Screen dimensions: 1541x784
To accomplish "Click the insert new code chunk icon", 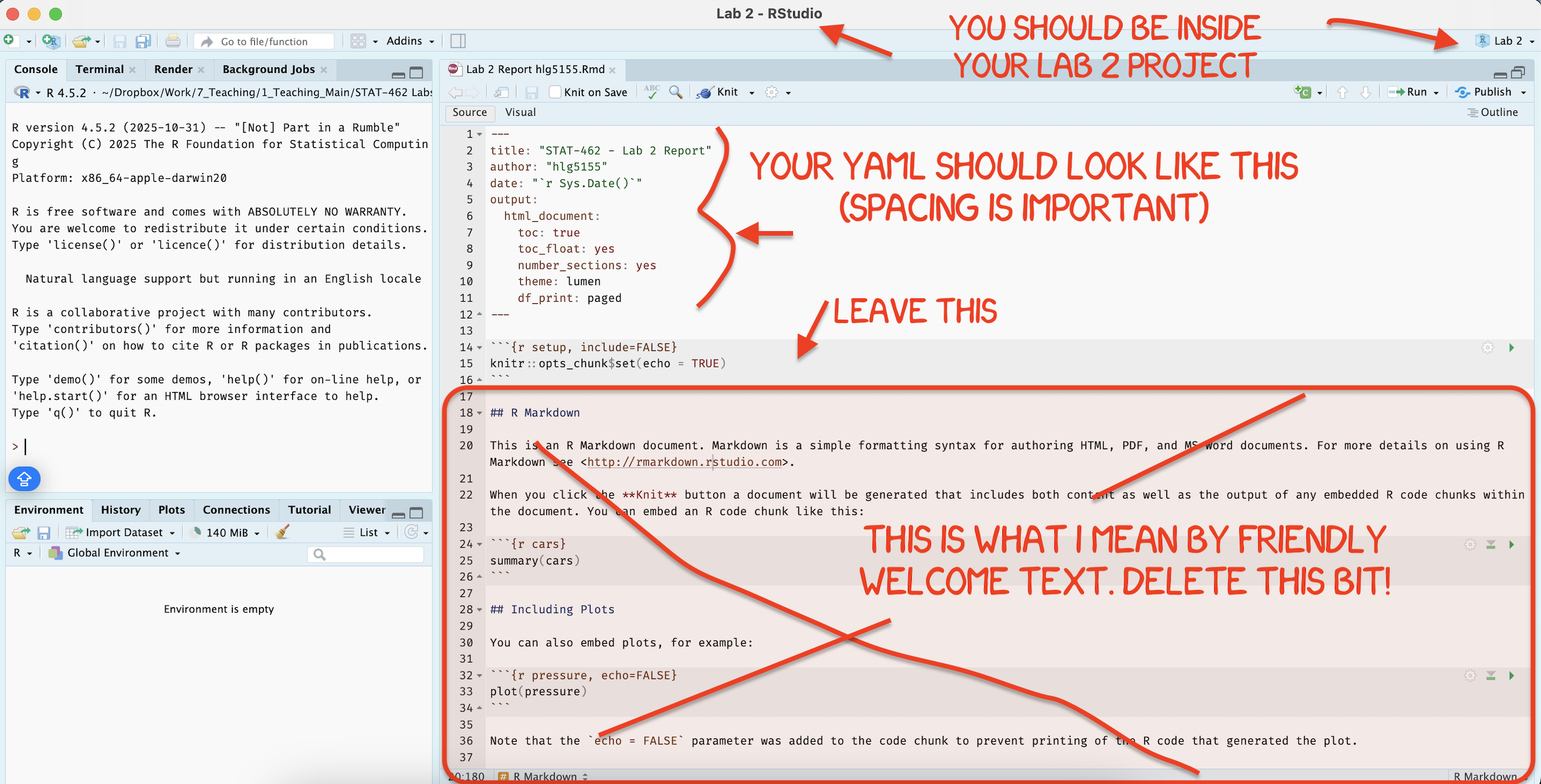I will pyautogui.click(x=1302, y=91).
